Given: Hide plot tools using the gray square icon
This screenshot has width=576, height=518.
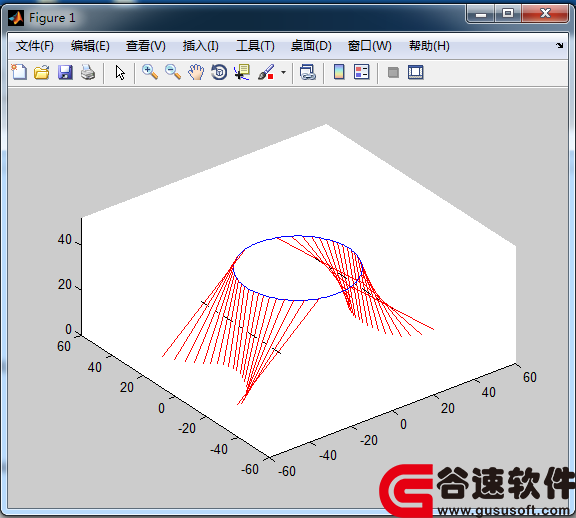Looking at the screenshot, I should (x=393, y=72).
